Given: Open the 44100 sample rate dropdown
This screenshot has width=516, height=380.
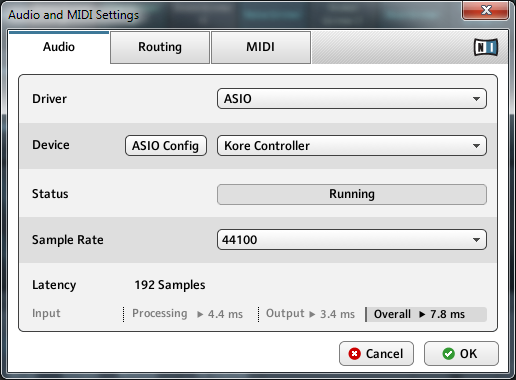Looking at the screenshot, I should click(x=352, y=240).
